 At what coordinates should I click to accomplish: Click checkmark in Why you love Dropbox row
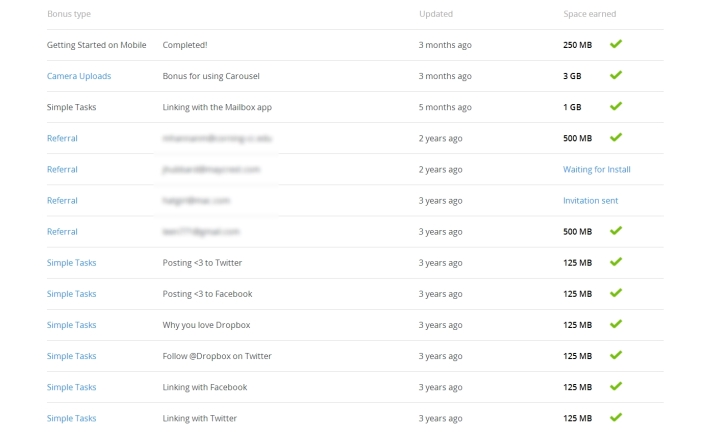(x=616, y=324)
